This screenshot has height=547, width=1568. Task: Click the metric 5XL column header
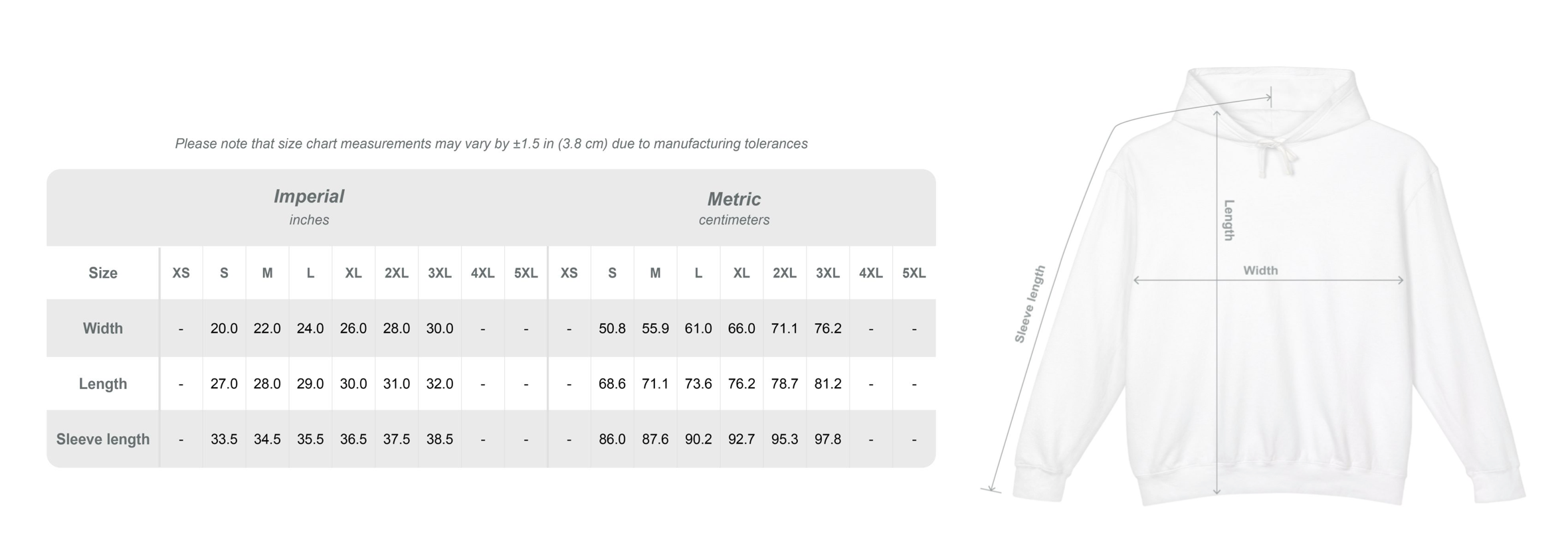[914, 273]
